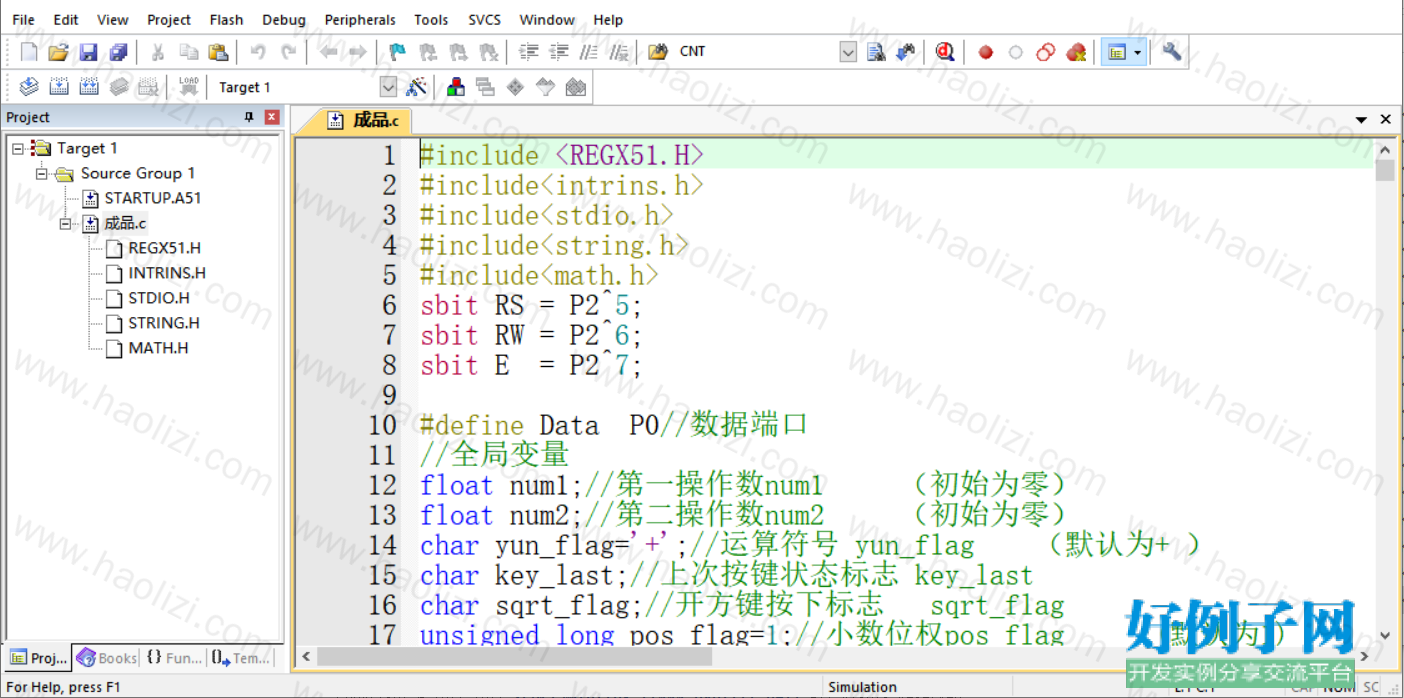Open the File menu

tap(23, 19)
